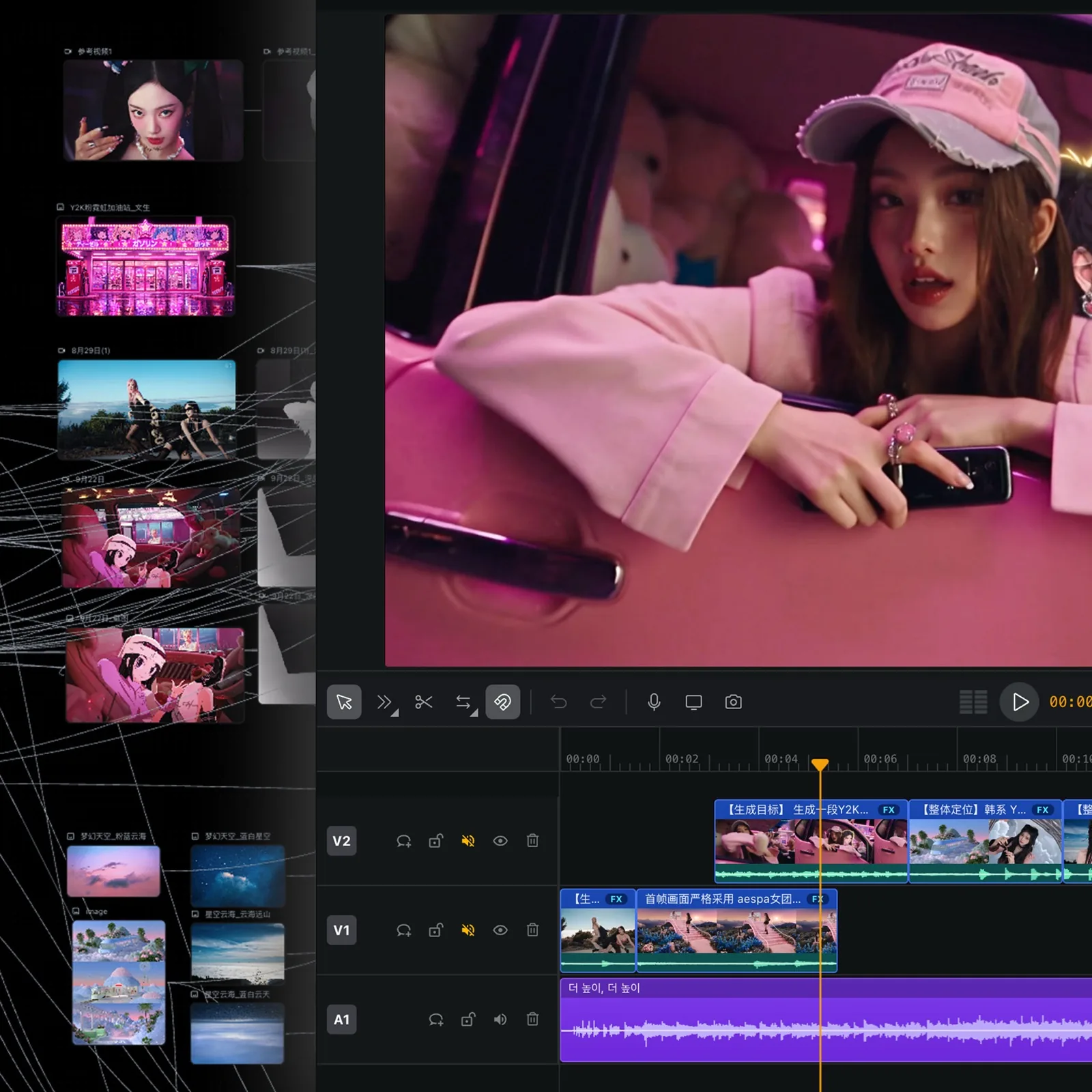Select the scissors cut tool
The image size is (1092, 1092).
click(x=424, y=702)
